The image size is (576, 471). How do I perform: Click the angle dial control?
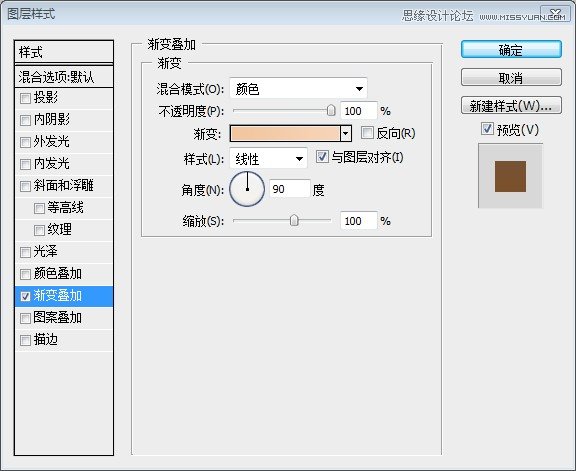[247, 189]
